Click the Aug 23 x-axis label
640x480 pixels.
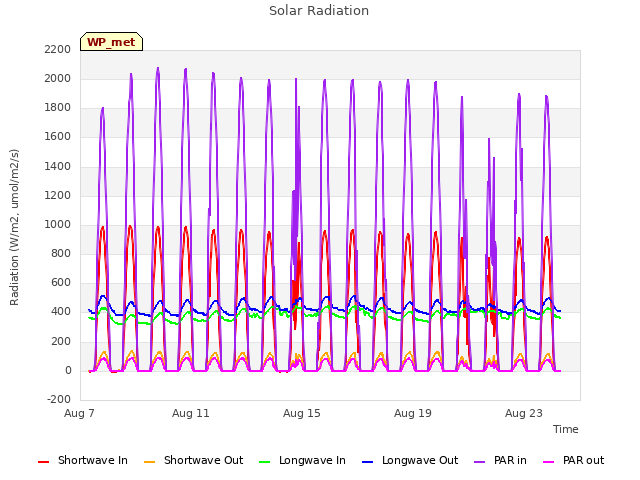click(x=524, y=413)
